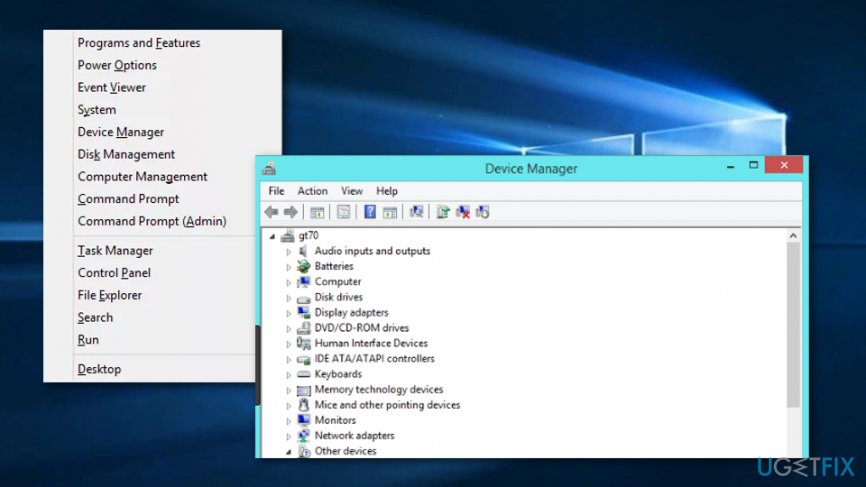Expand the Batteries node

tap(288, 267)
